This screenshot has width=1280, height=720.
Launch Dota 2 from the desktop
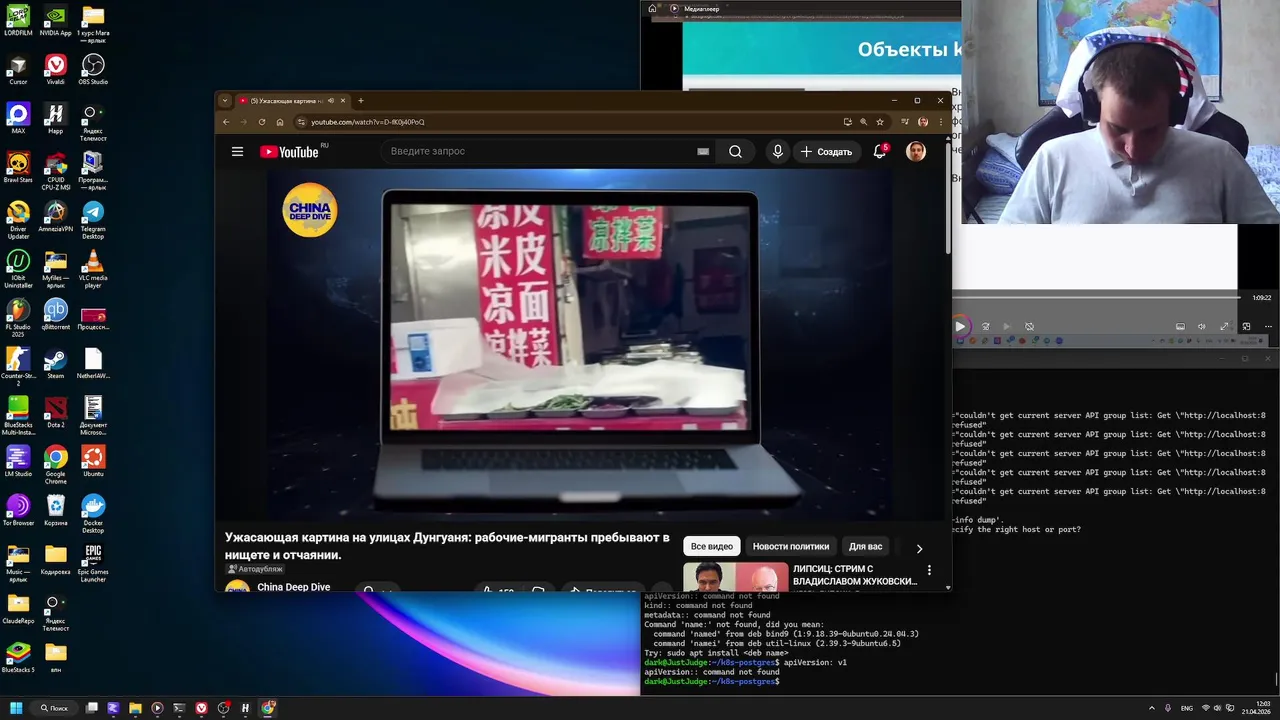56,412
